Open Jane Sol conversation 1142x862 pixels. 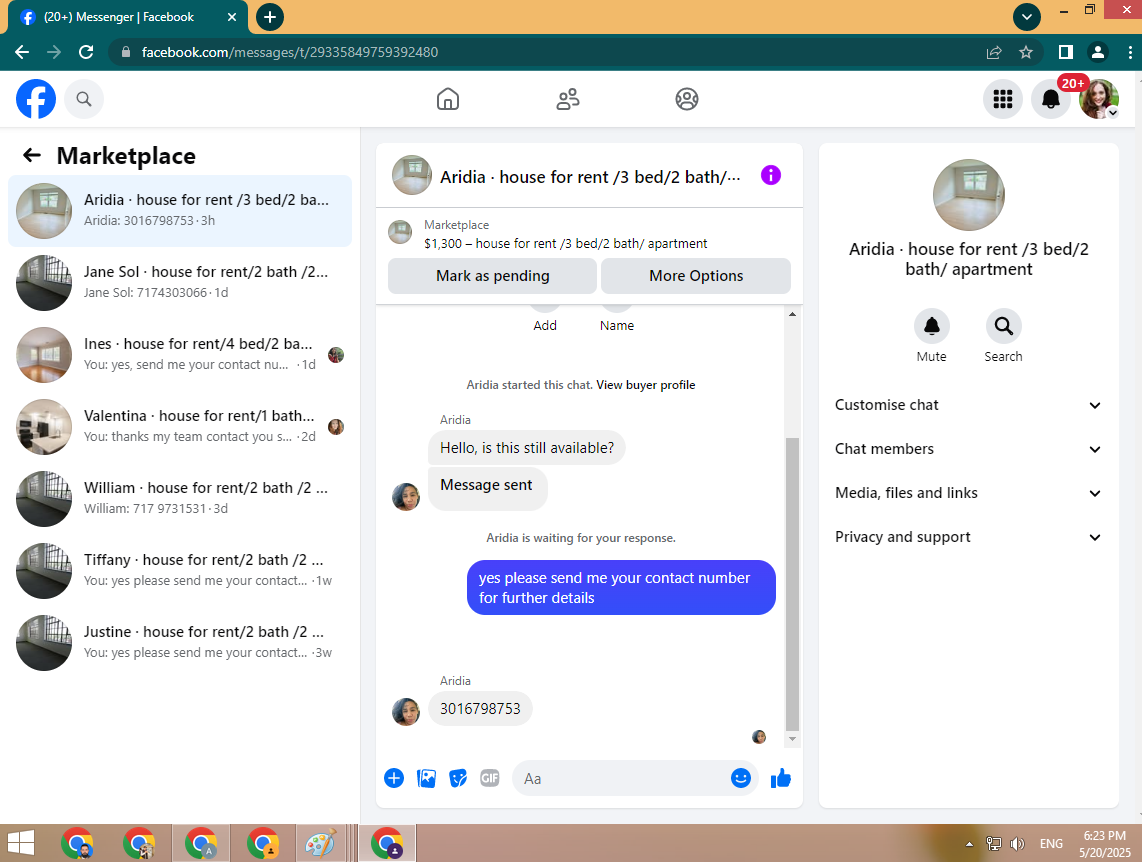(180, 282)
